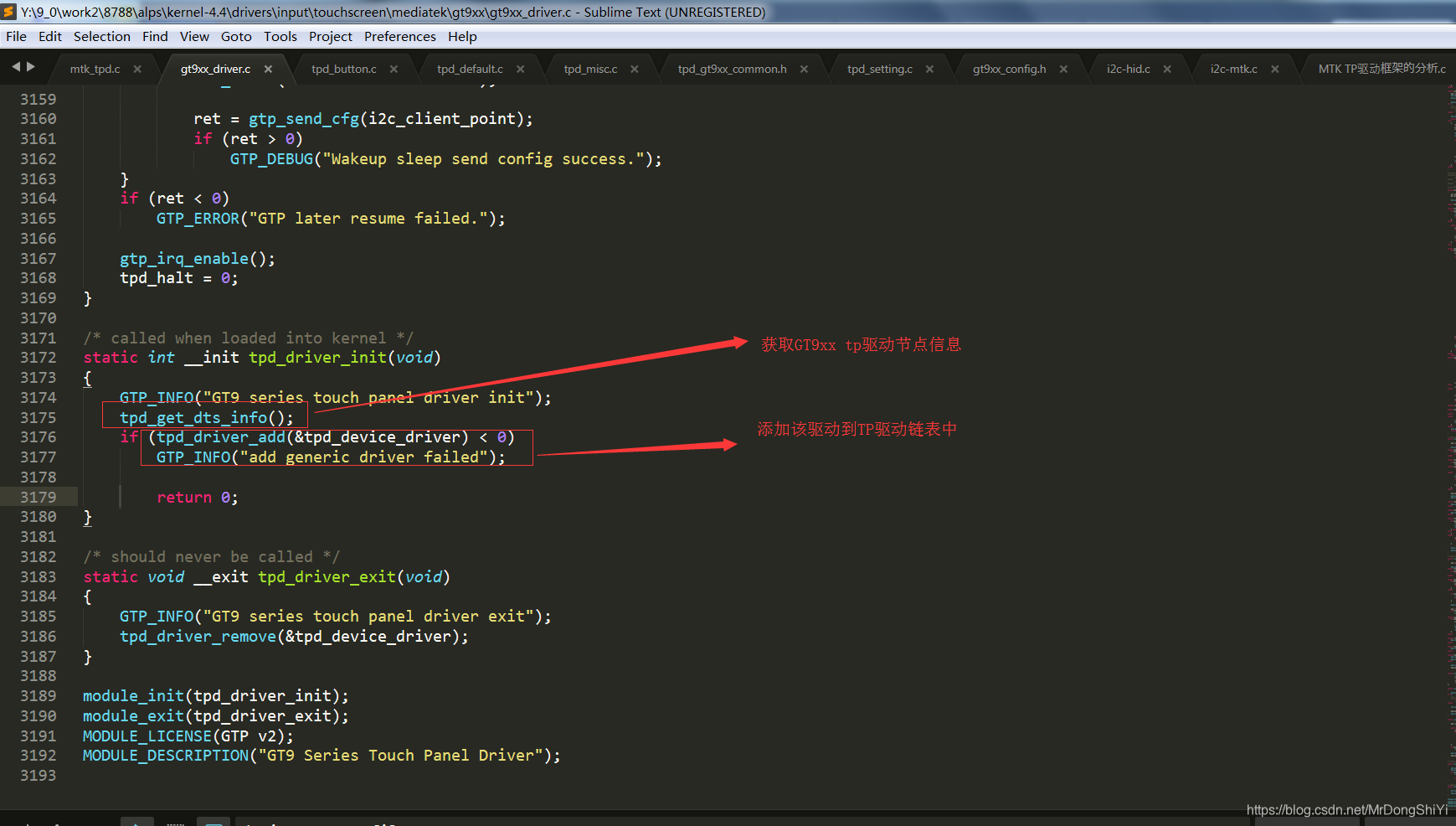1456x826 pixels.
Task: Click the gtp_send_cfg function call
Action: click(304, 118)
